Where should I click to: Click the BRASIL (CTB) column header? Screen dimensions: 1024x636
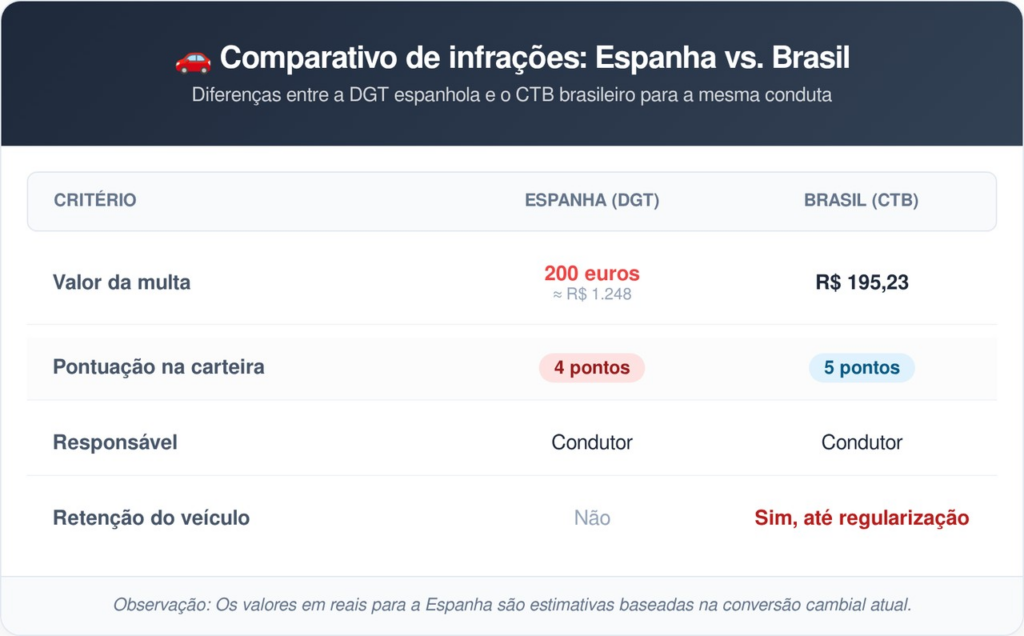click(x=861, y=200)
